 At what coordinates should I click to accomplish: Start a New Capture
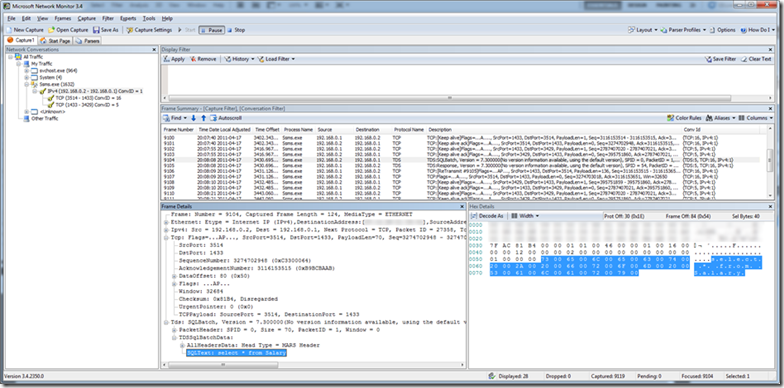25,30
